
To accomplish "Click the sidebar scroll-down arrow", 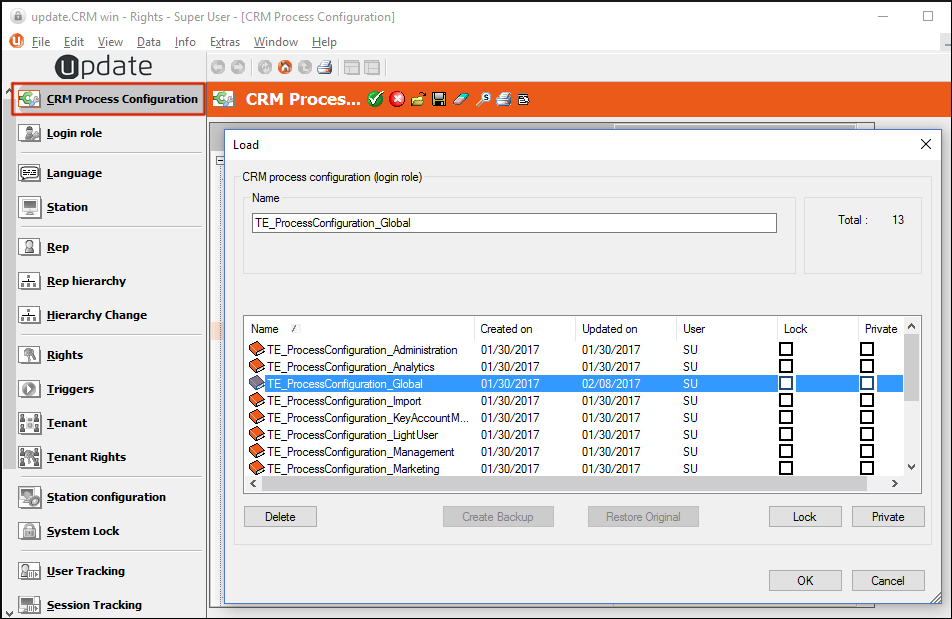I will (8, 612).
